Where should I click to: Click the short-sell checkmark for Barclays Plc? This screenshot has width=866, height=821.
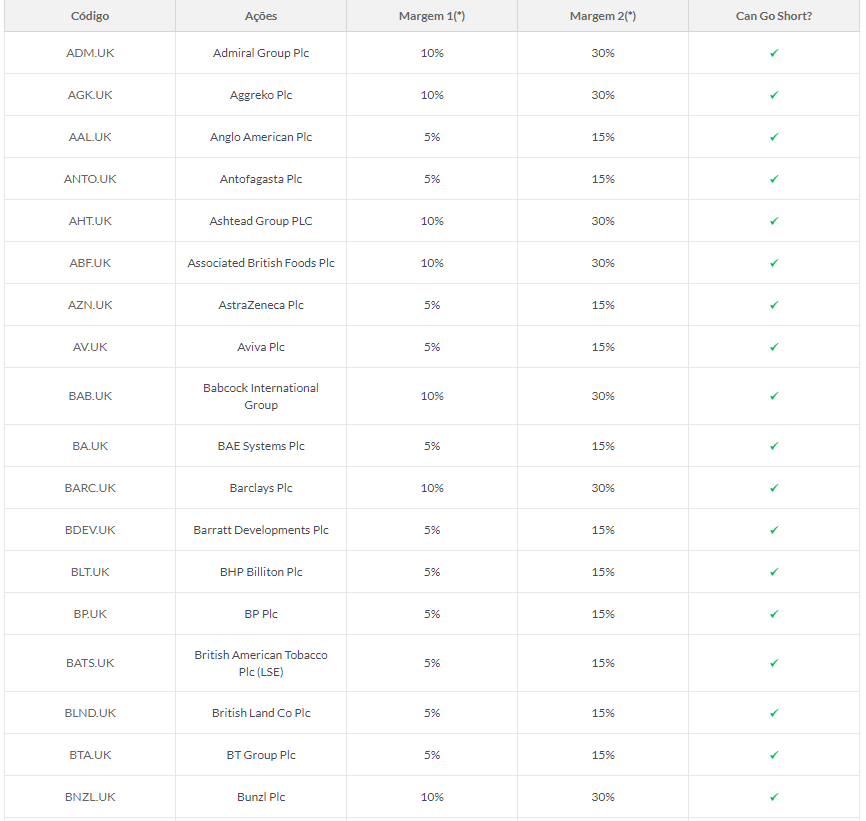coord(774,488)
